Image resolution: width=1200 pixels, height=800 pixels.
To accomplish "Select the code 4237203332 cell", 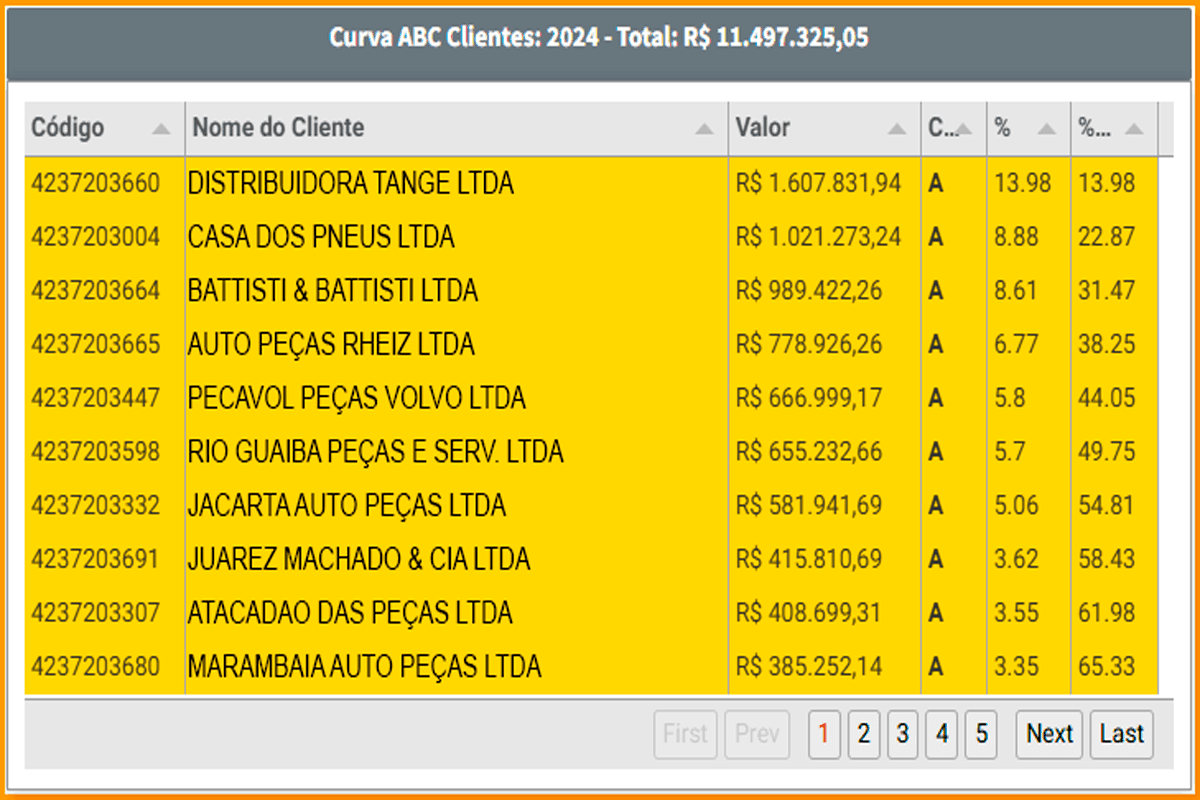I will 97,505.
